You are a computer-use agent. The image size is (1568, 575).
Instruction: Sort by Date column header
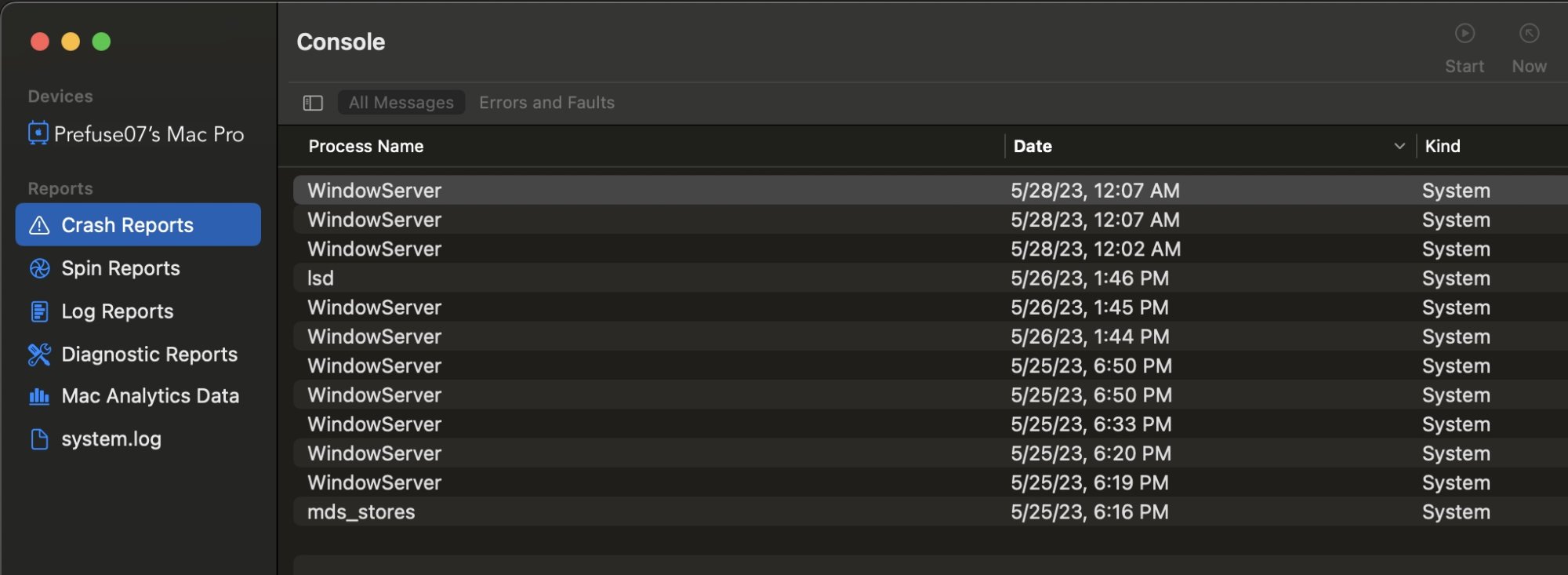click(x=1033, y=146)
